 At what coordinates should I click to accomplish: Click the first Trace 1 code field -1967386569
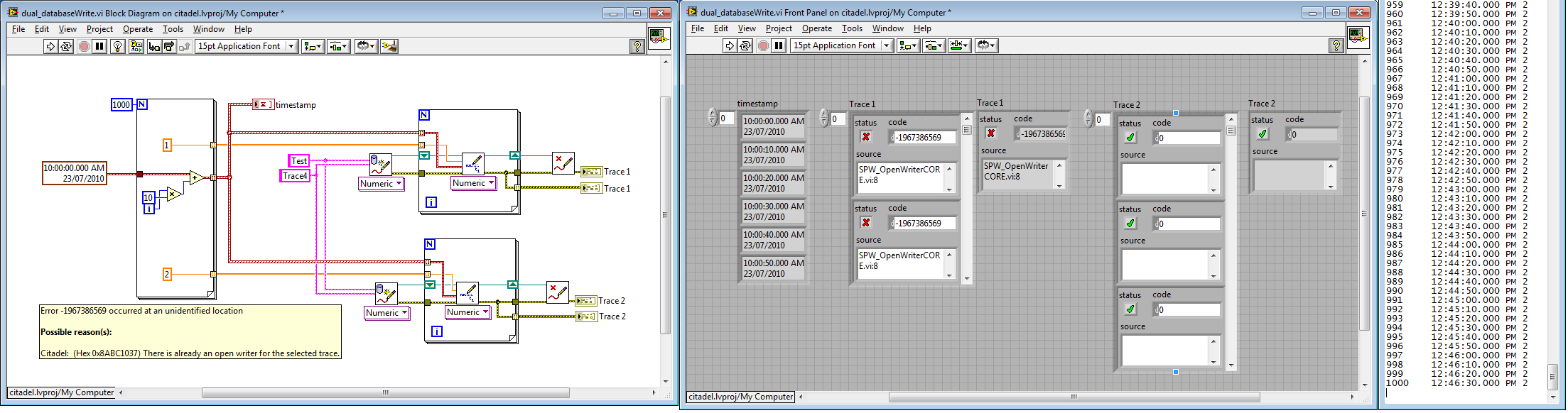[923, 138]
